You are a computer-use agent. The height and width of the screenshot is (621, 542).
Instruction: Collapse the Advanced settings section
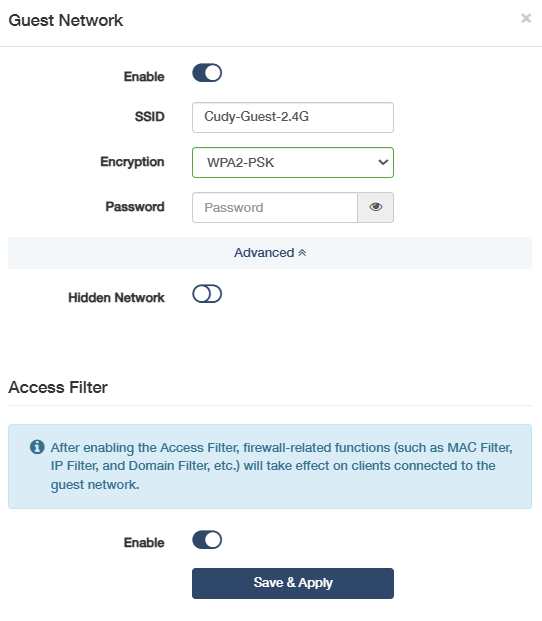pos(270,253)
